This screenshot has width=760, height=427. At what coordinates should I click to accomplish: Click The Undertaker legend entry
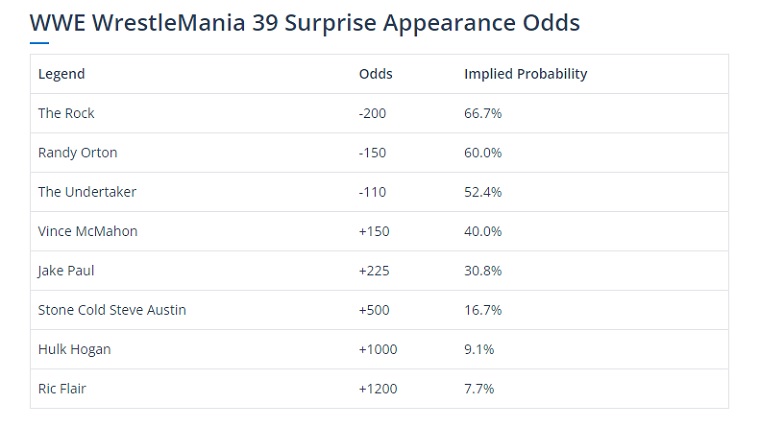(87, 192)
